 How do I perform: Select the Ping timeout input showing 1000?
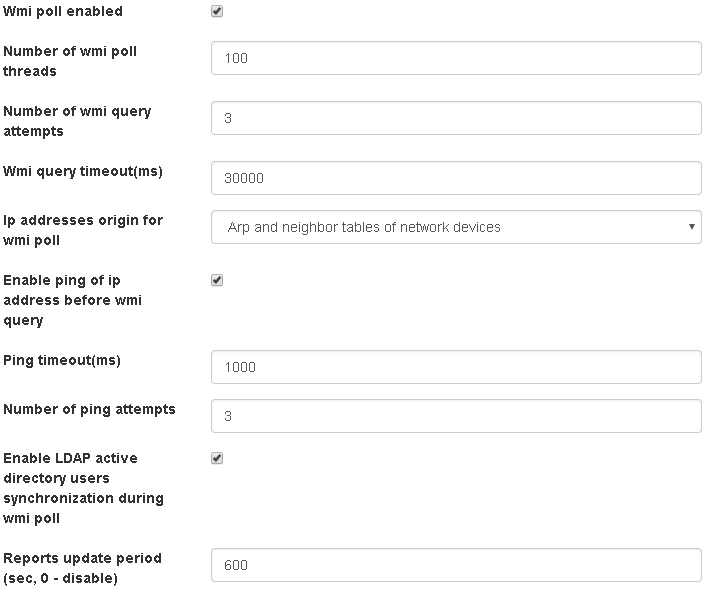click(456, 367)
